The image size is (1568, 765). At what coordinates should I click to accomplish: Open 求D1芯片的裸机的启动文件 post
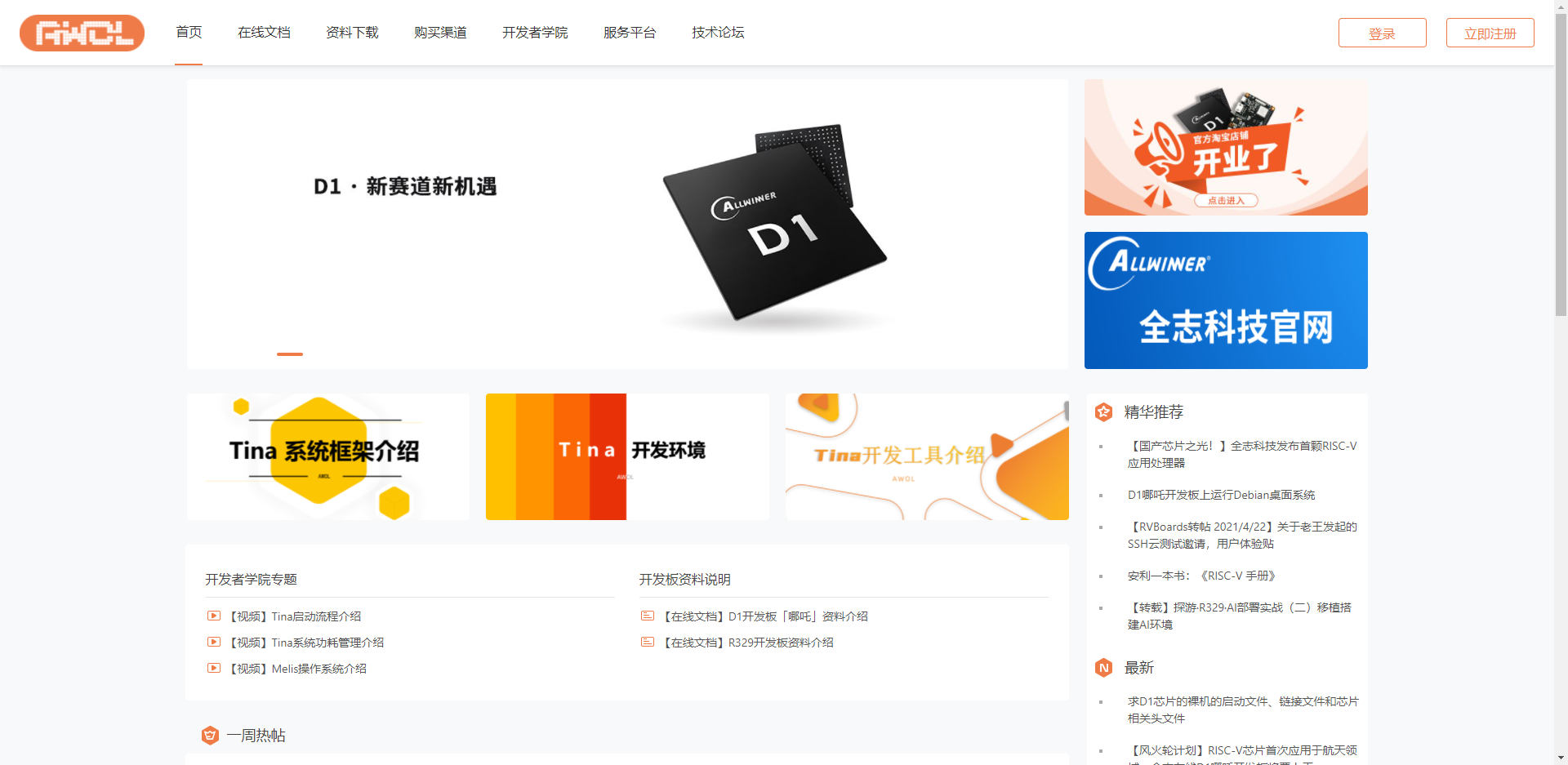point(1243,709)
